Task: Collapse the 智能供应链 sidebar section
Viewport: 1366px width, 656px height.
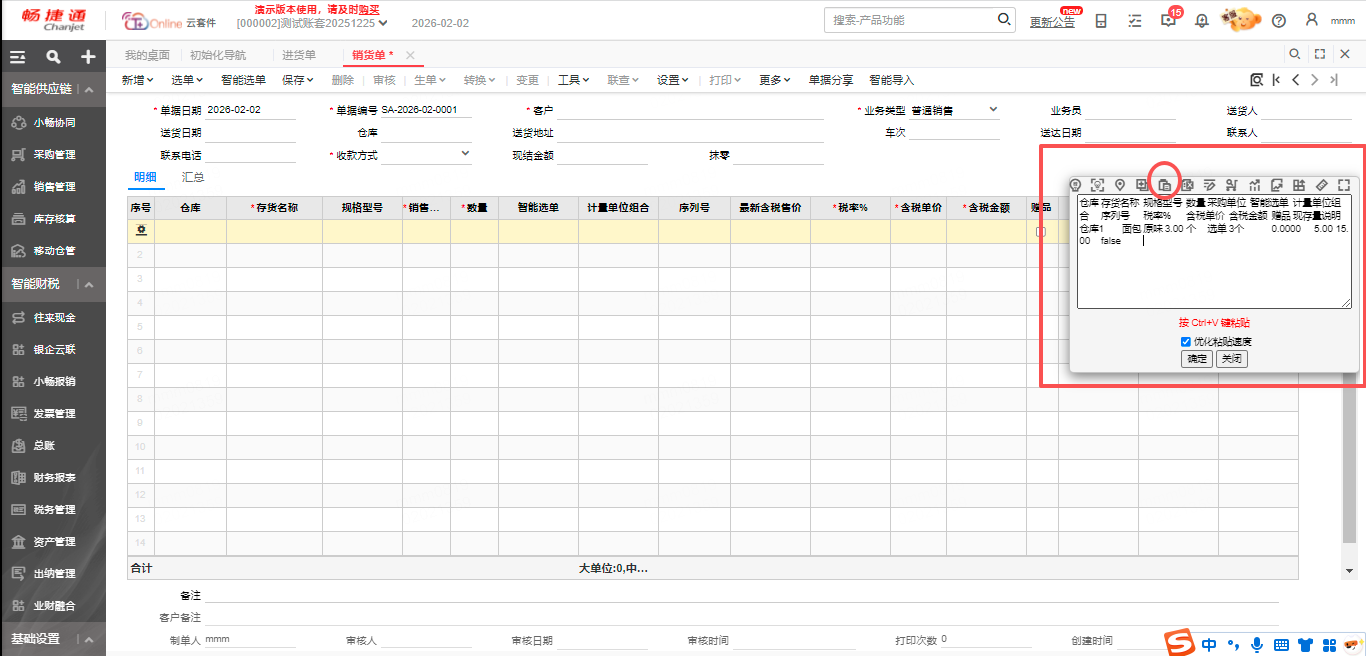Action: (88, 89)
